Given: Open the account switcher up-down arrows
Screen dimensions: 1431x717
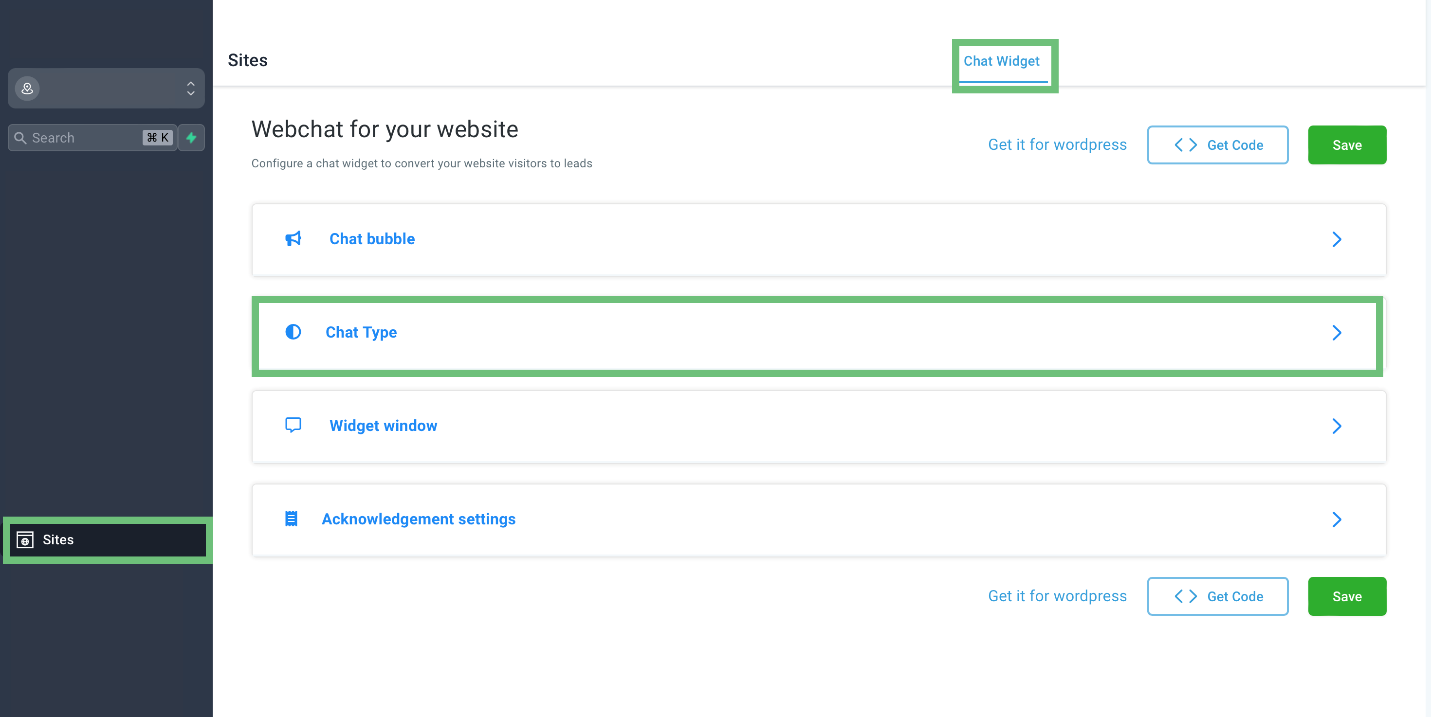Looking at the screenshot, I should pos(191,88).
